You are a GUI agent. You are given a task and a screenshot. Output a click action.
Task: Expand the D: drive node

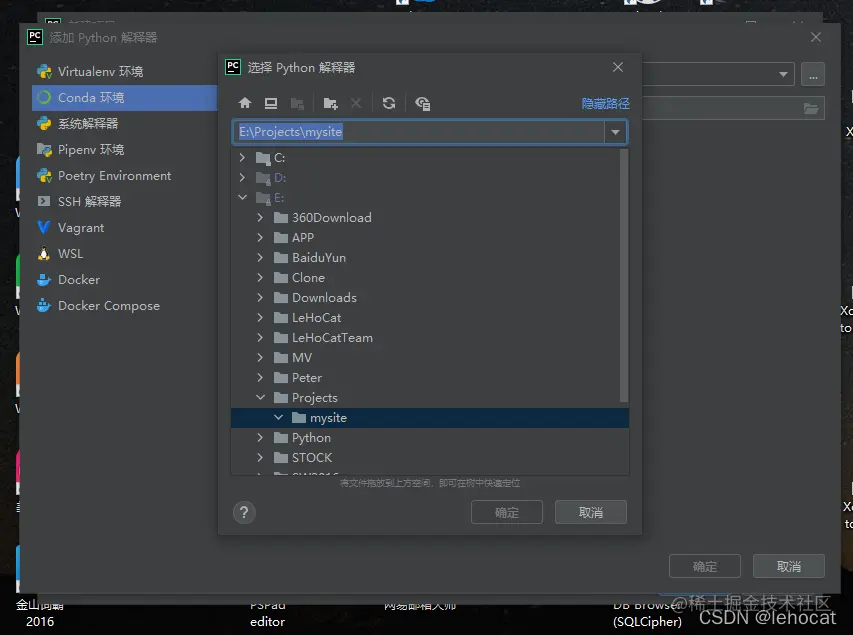(x=242, y=177)
